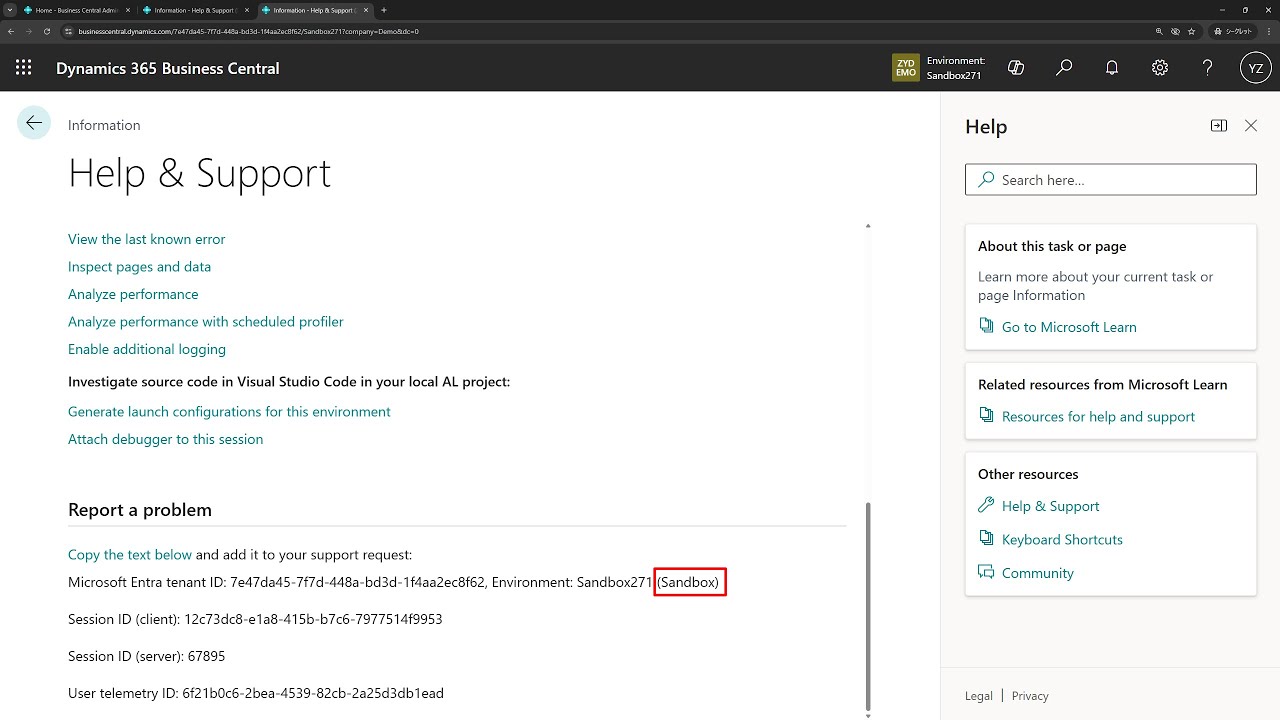Image resolution: width=1280 pixels, height=720 pixels.
Task: Click the crossed-out eye tracking icon
Action: (1175, 31)
